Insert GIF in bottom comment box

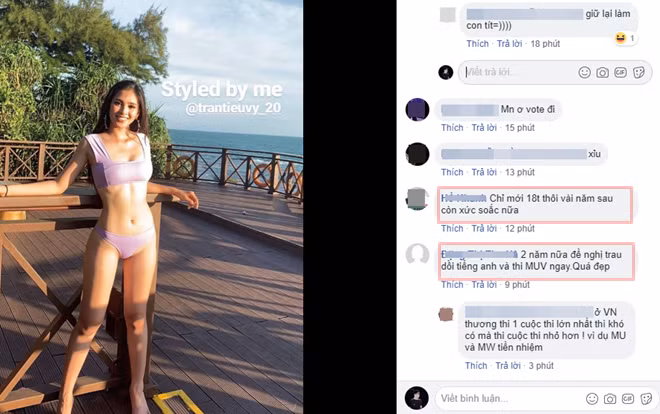(x=628, y=398)
